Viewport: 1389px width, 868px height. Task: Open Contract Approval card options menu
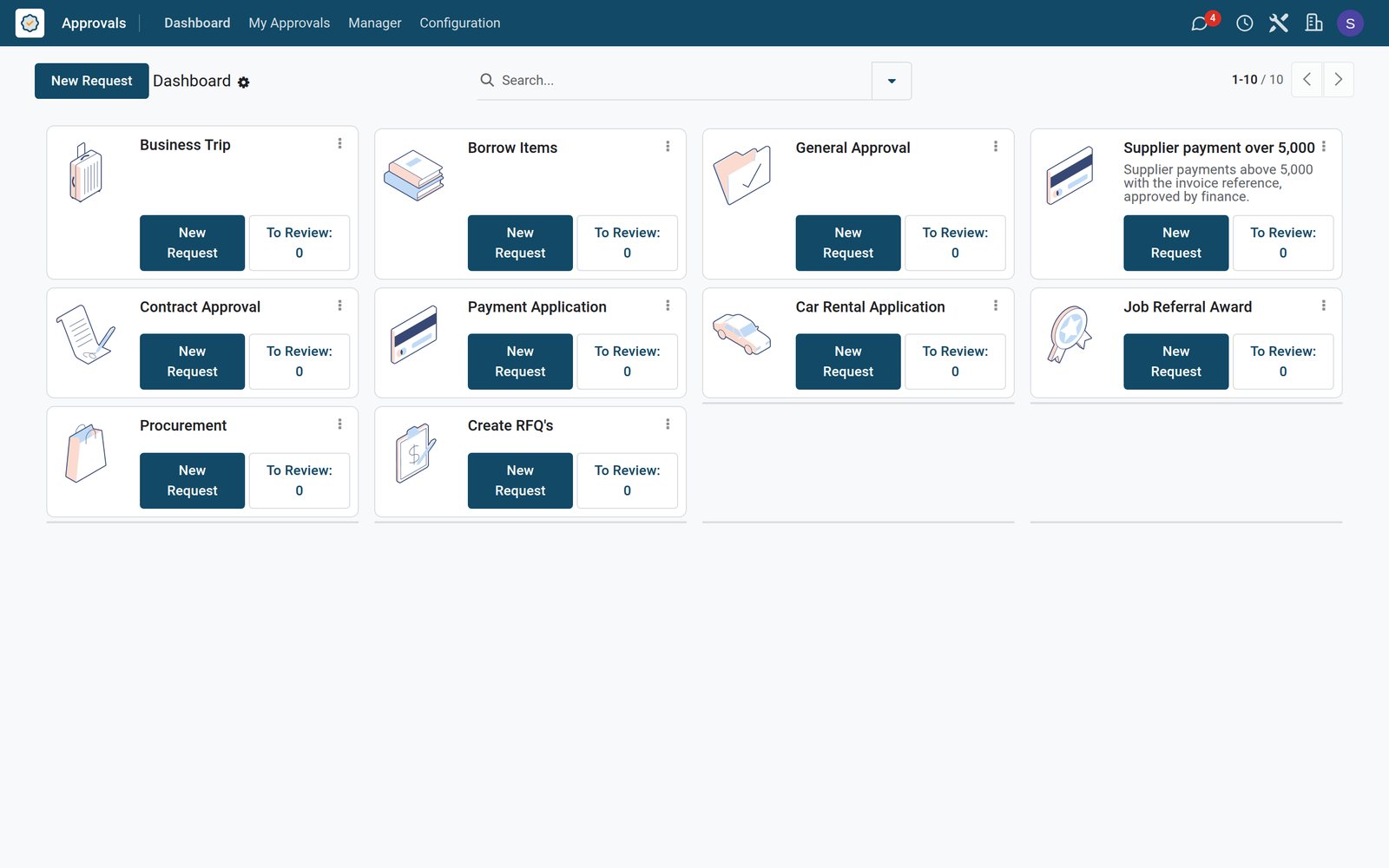click(339, 306)
